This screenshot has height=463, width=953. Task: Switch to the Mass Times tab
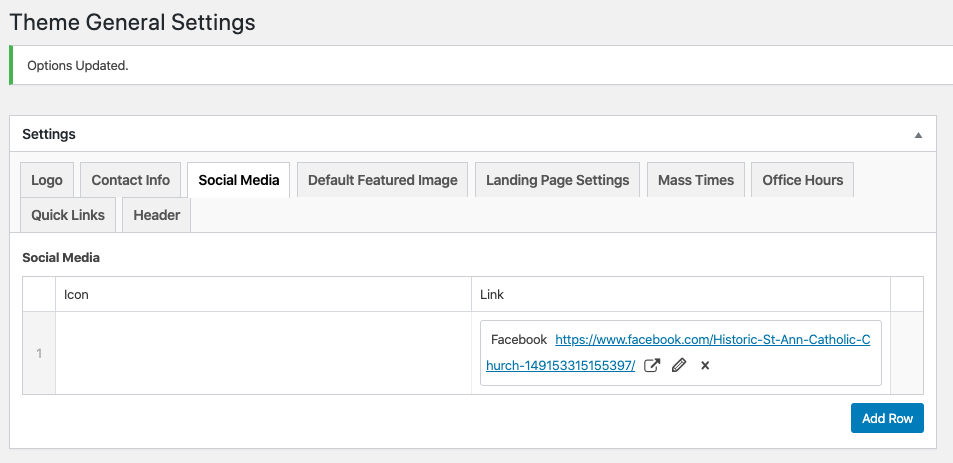[x=696, y=180]
